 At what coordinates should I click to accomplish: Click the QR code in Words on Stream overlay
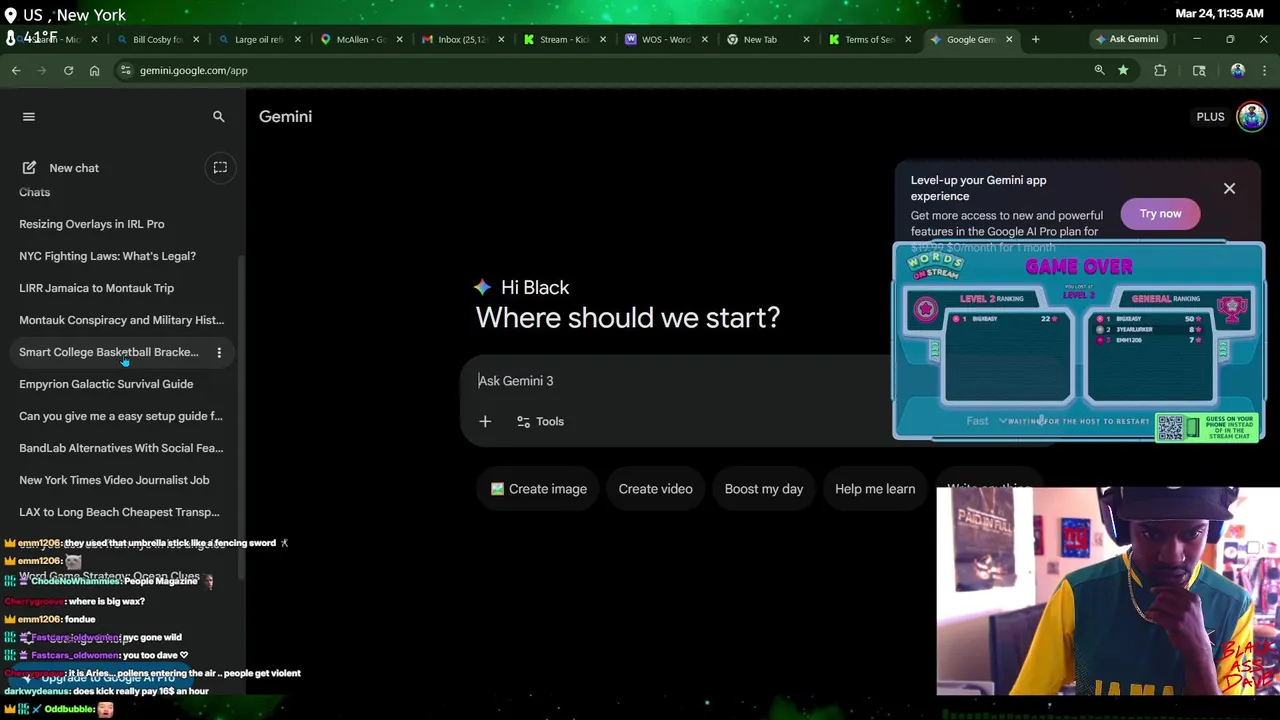1170,427
